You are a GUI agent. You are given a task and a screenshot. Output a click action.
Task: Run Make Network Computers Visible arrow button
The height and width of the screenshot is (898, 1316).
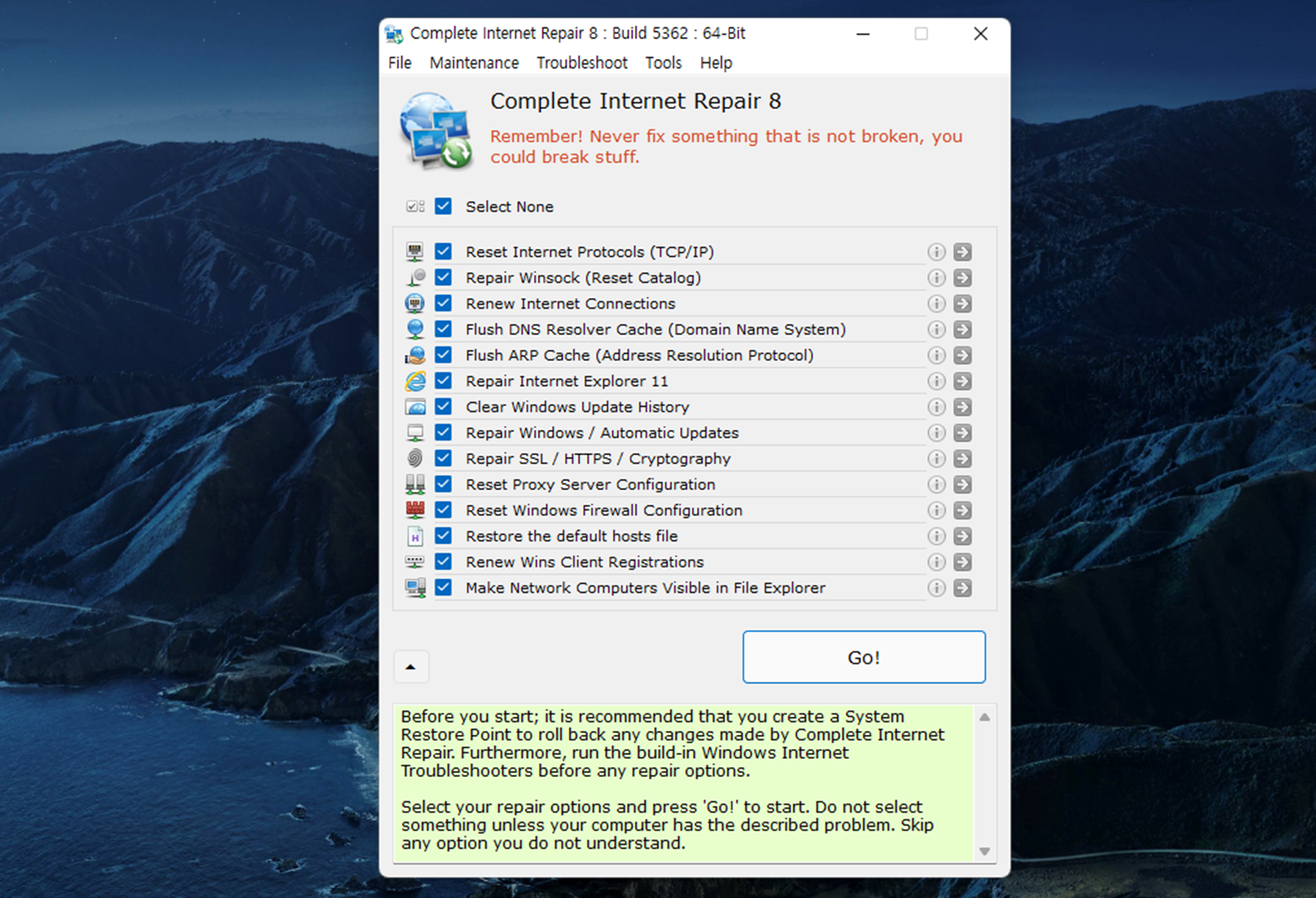point(963,588)
